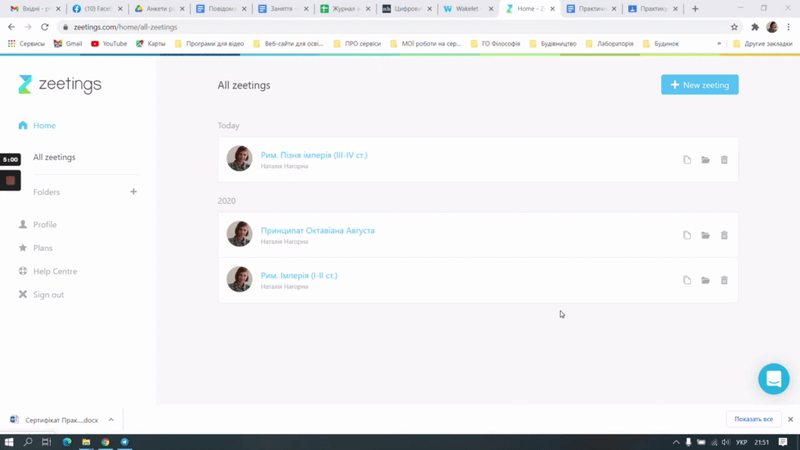Click the copy icon for Рим. Пізня імперія
This screenshot has width=800, height=450.
687,160
